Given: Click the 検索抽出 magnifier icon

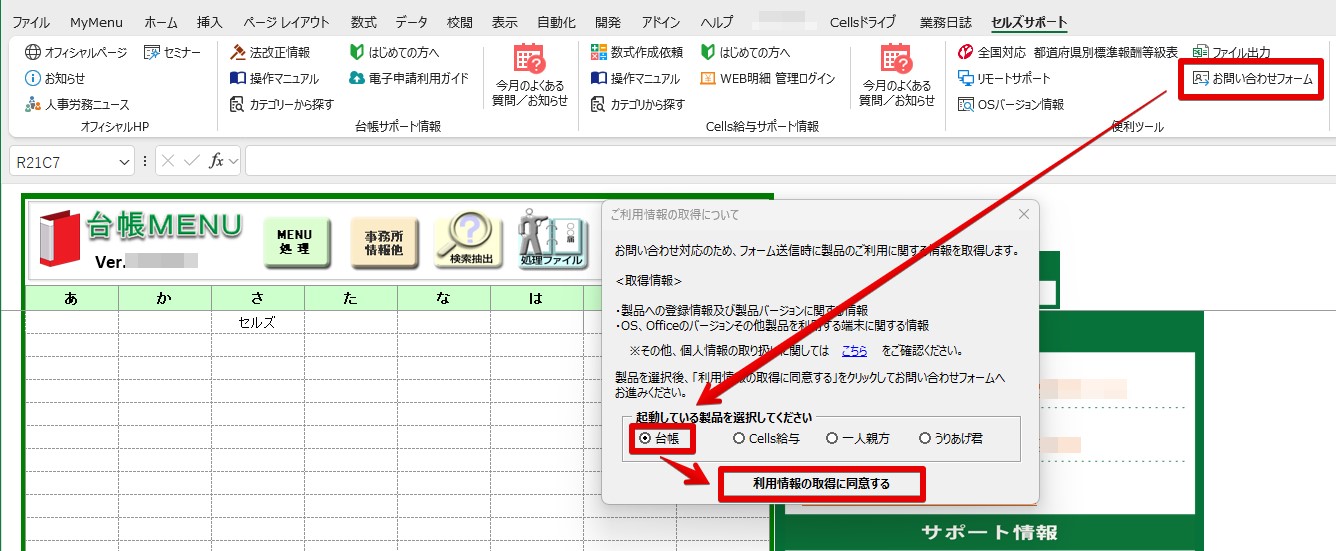Looking at the screenshot, I should [468, 239].
